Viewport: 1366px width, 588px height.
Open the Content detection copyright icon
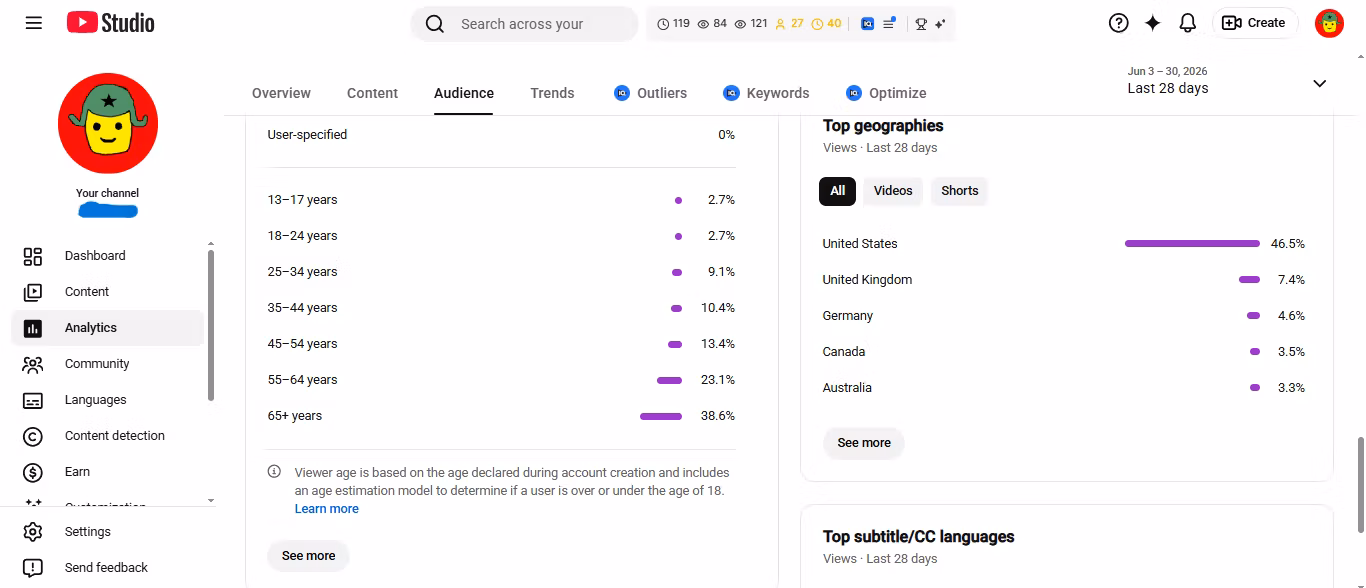point(33,436)
